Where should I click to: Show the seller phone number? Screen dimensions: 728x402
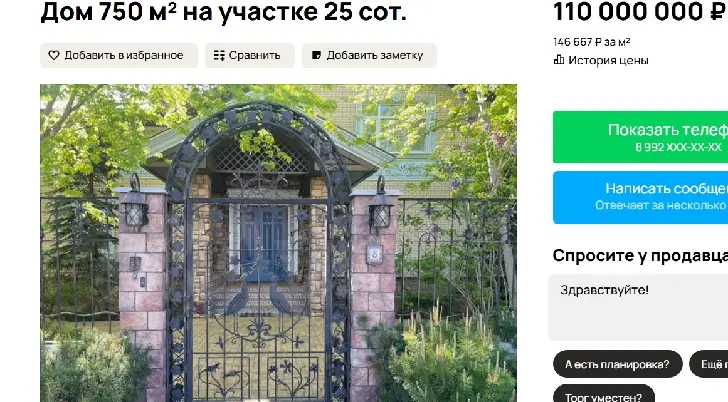pyautogui.click(x=640, y=137)
